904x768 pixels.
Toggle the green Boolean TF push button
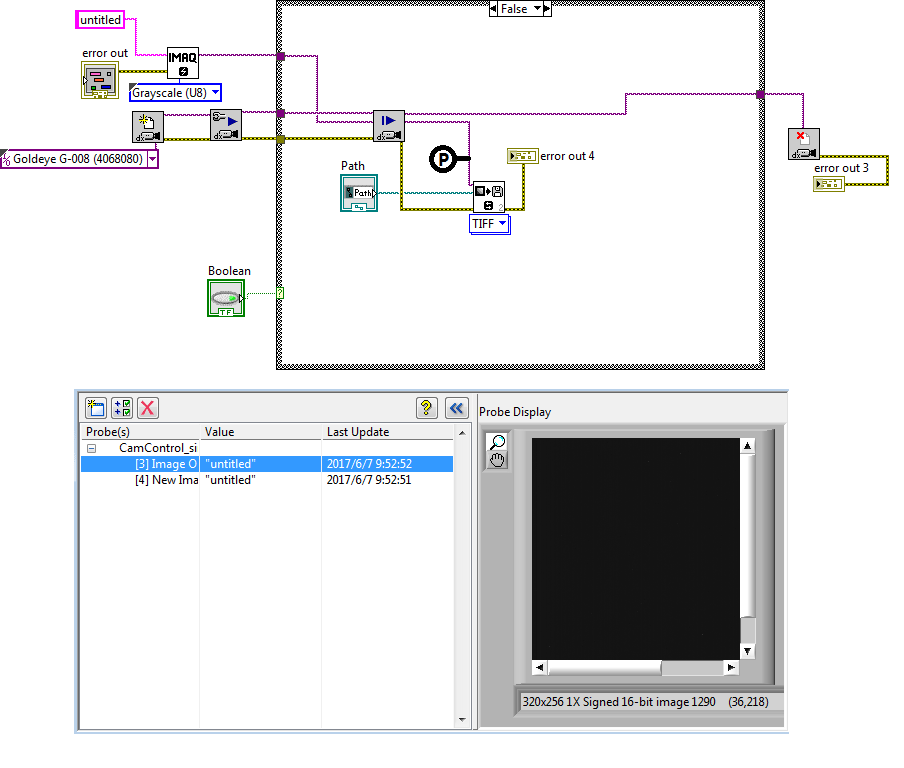224,297
